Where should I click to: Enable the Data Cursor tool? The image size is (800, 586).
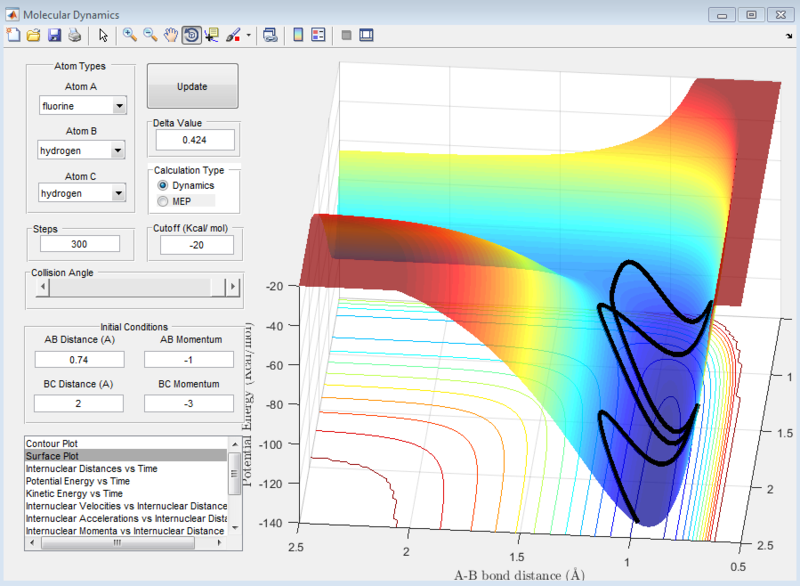pyautogui.click(x=212, y=35)
